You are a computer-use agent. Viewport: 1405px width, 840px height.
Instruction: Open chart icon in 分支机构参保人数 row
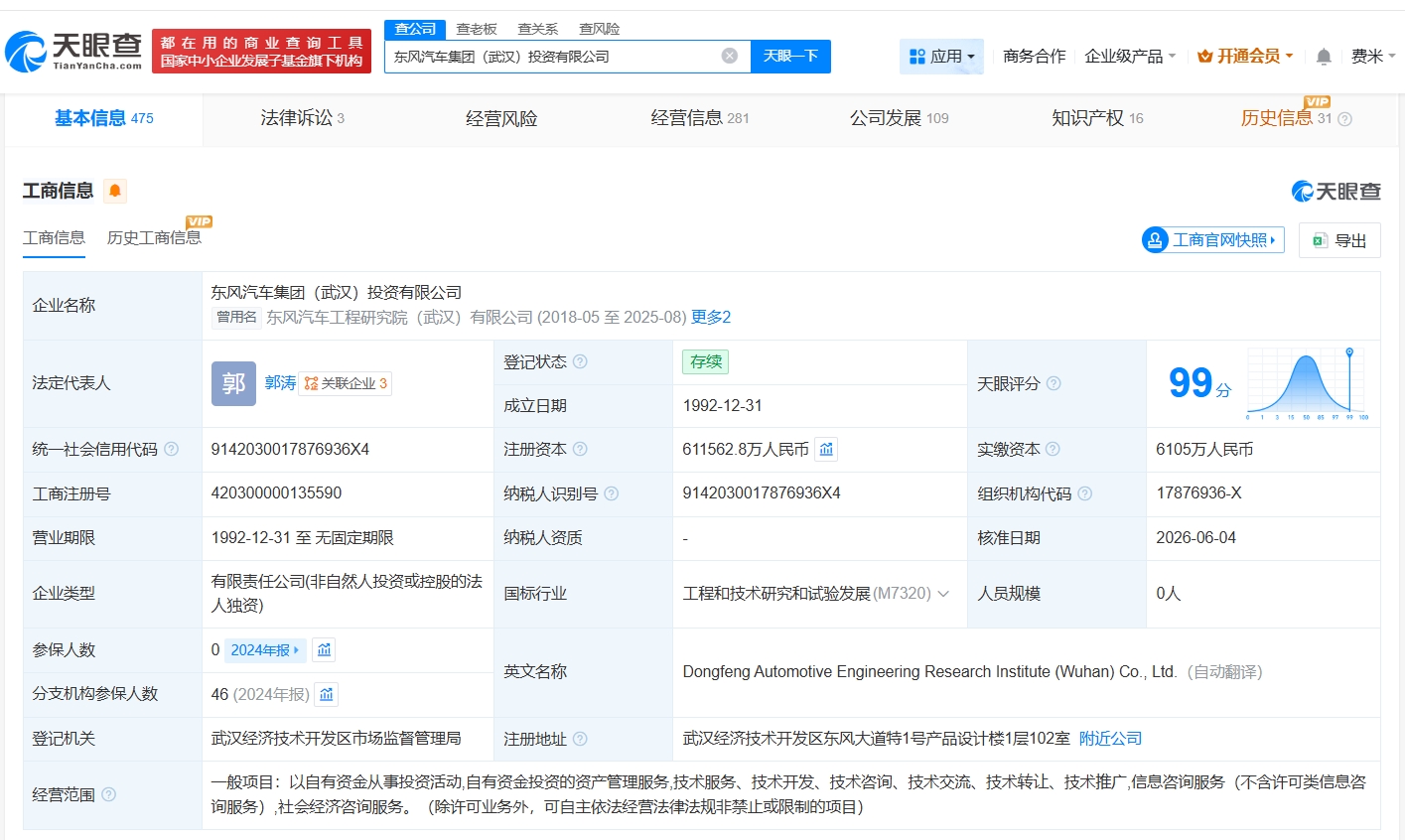(327, 694)
